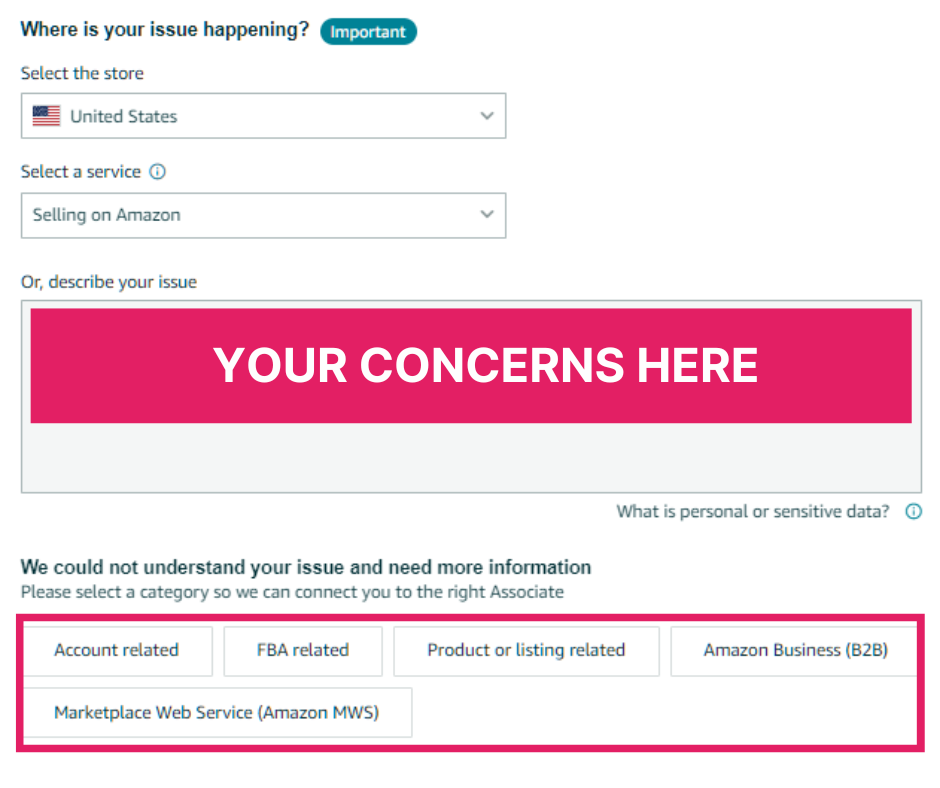Click the United States flag icon
The height and width of the screenshot is (788, 940).
(45, 115)
